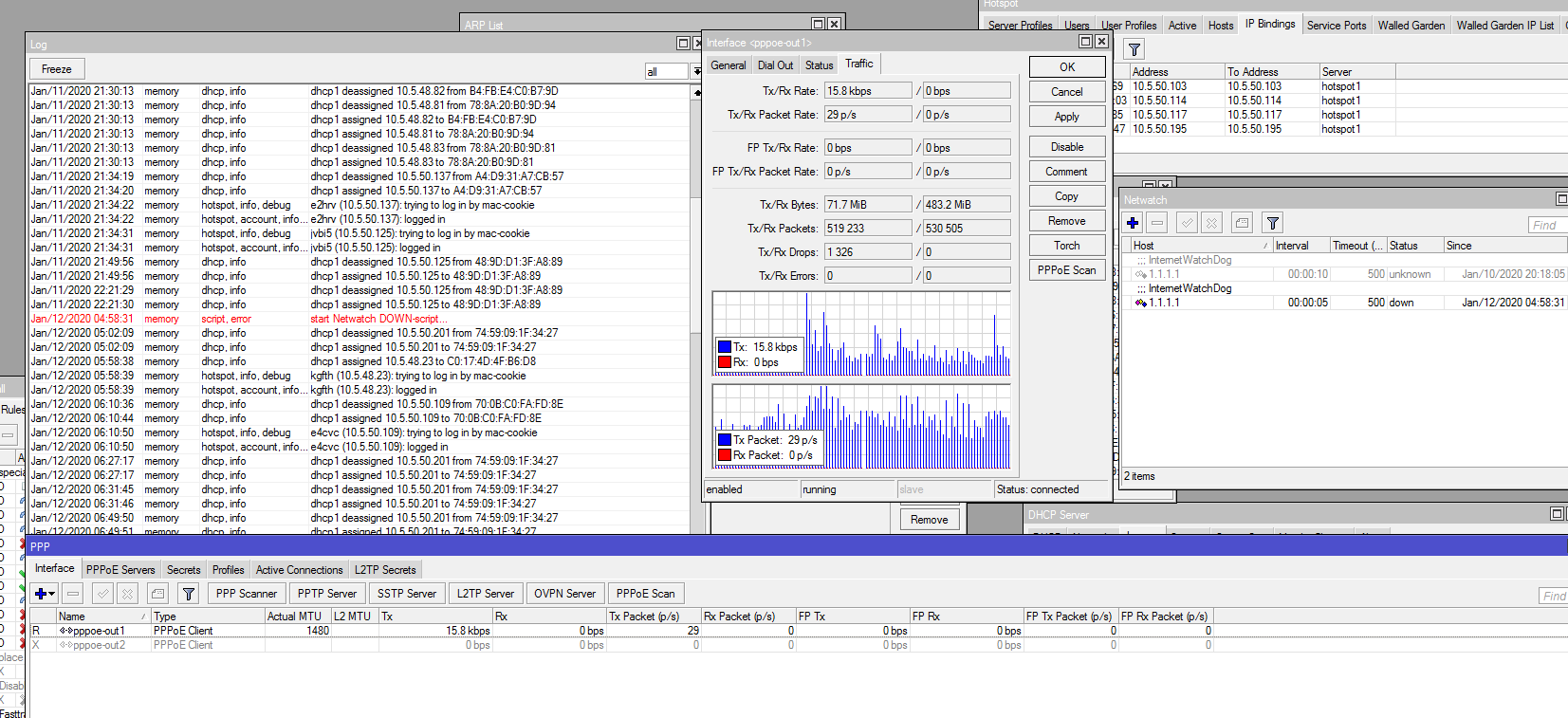Select the red 'start Netwatch DOWN-script' log entry
The height and width of the screenshot is (718, 1568).
pos(360,319)
